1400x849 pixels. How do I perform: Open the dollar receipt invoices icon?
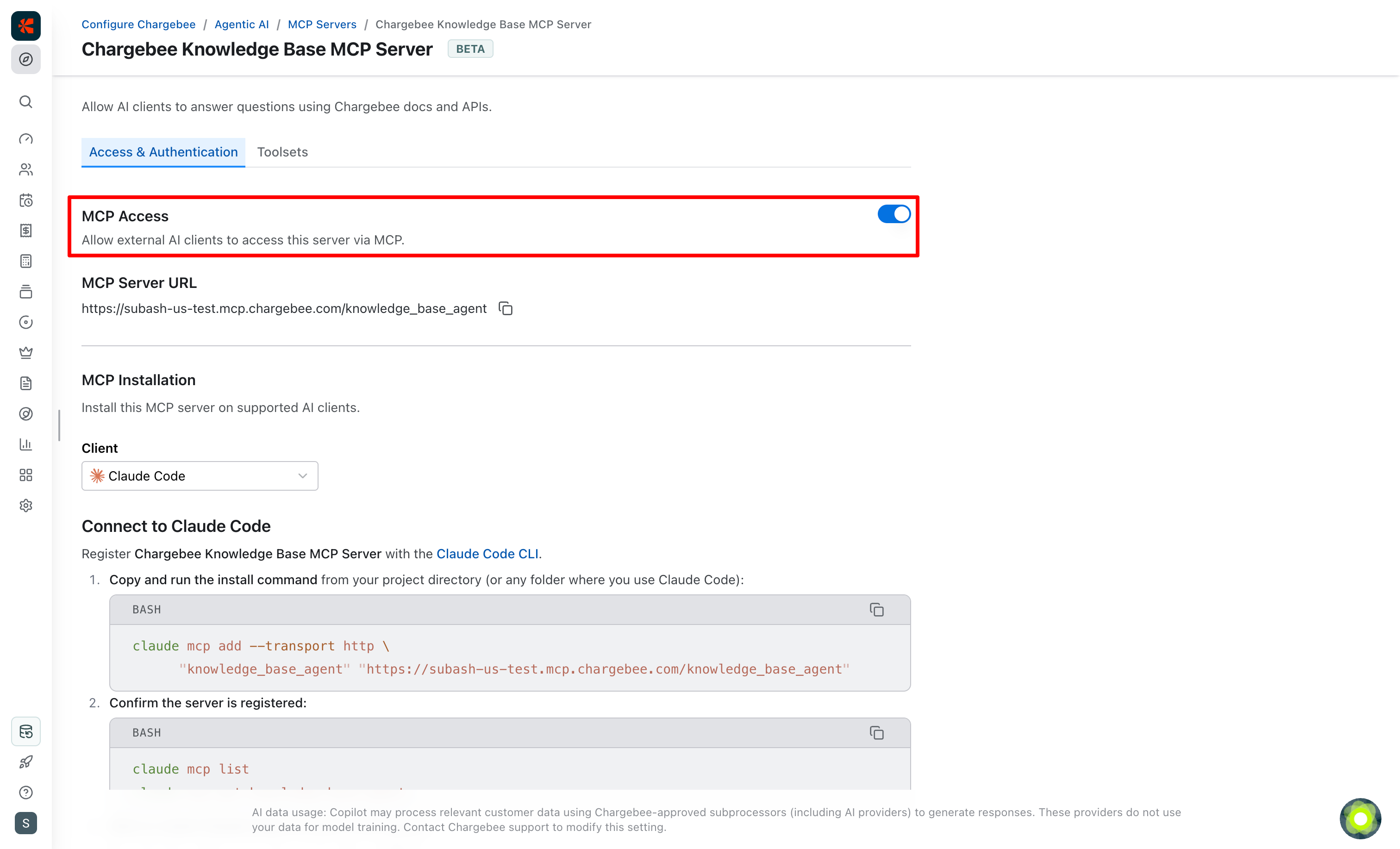click(x=26, y=231)
